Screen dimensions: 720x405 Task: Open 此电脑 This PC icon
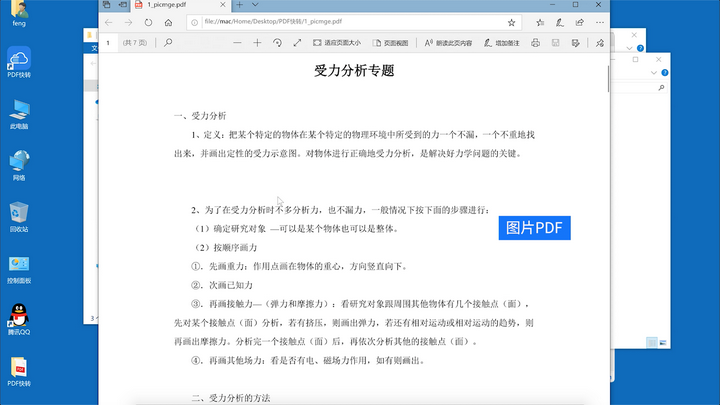(x=19, y=114)
